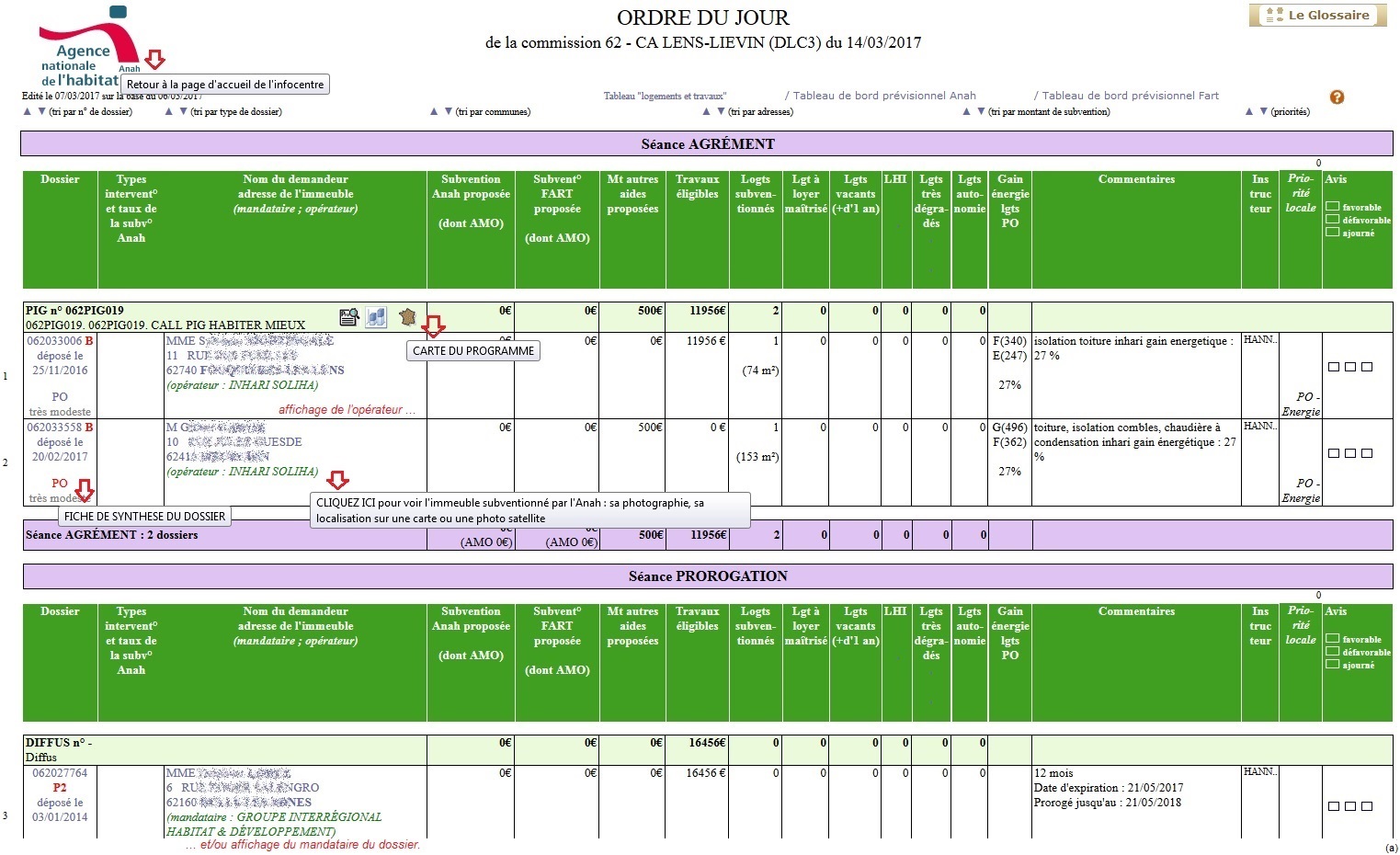
Task: Tick last avis checkbox for dossier 062027764
Action: coord(1367,806)
